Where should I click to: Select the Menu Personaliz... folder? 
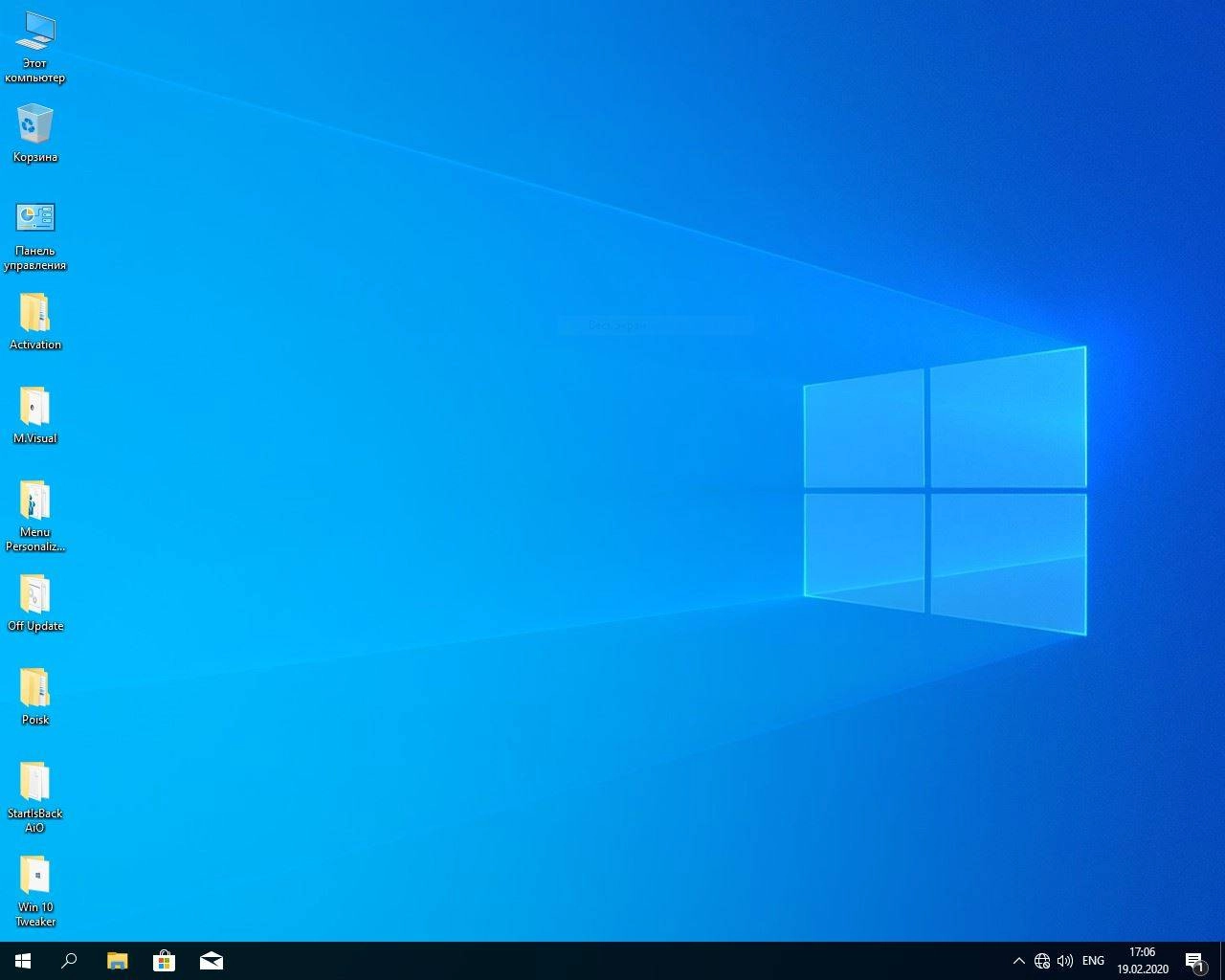[x=35, y=516]
